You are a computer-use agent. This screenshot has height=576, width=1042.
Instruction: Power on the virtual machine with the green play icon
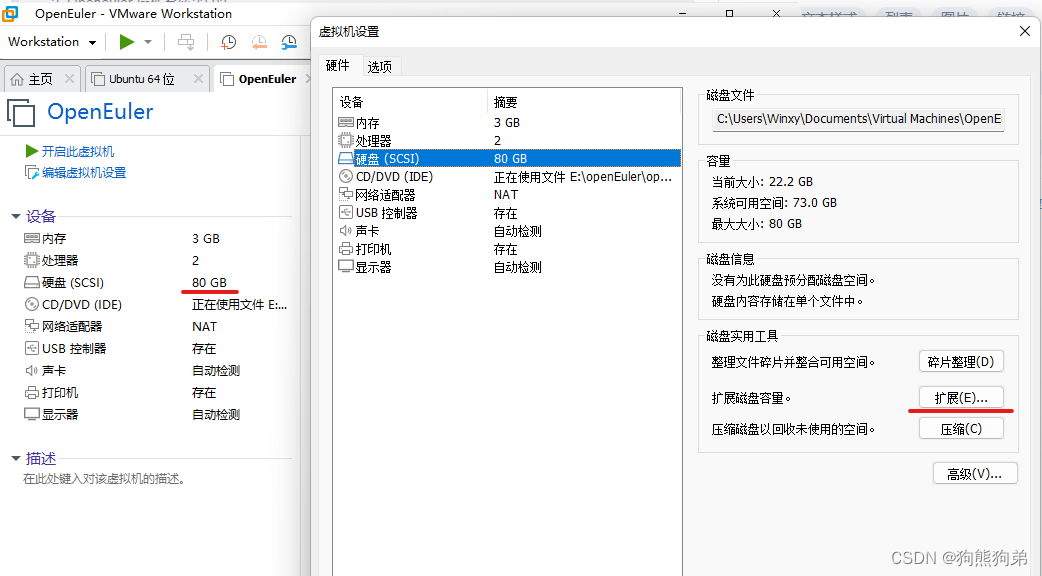coord(128,42)
